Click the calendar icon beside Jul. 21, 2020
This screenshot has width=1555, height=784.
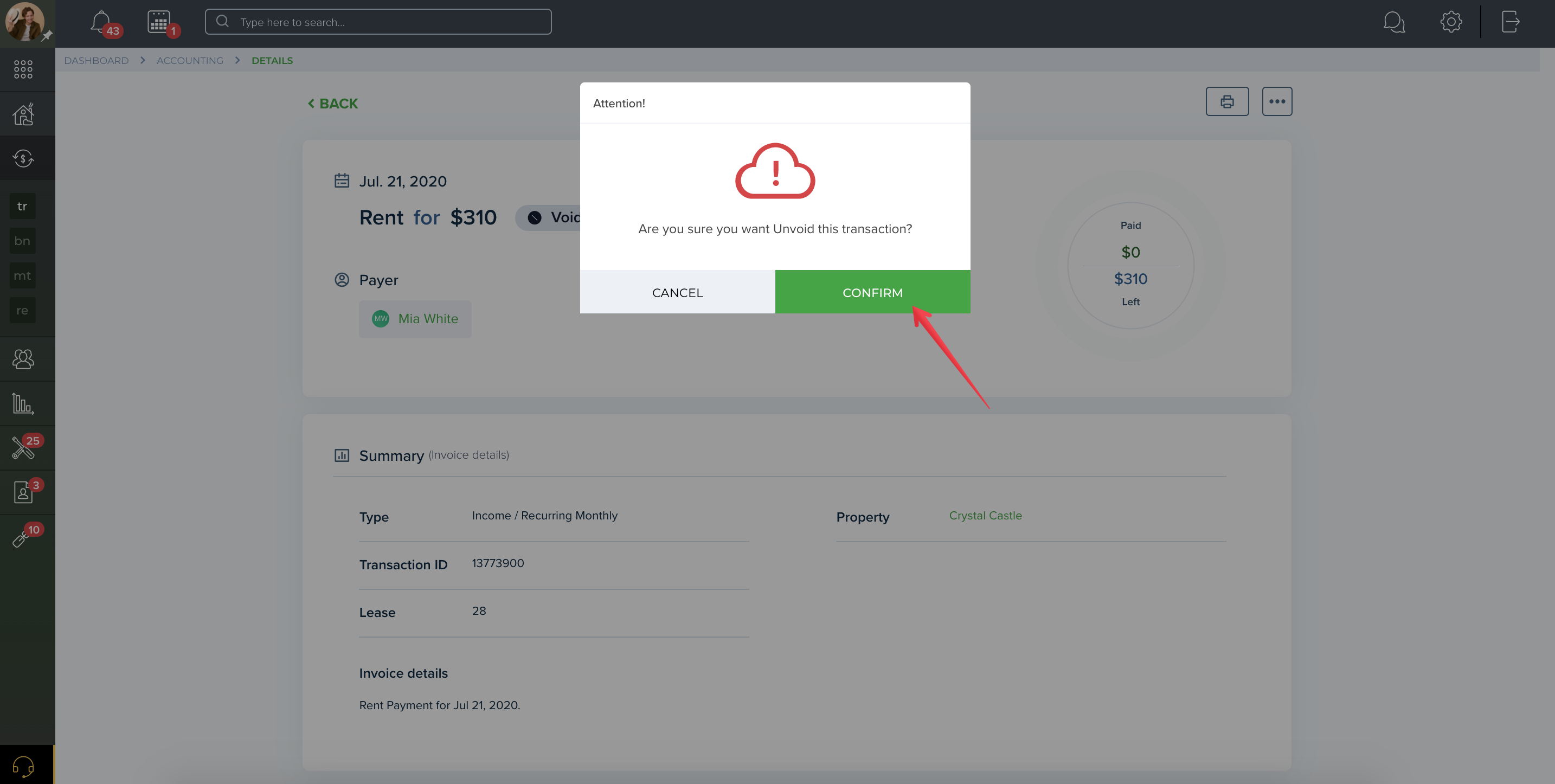[x=342, y=181]
